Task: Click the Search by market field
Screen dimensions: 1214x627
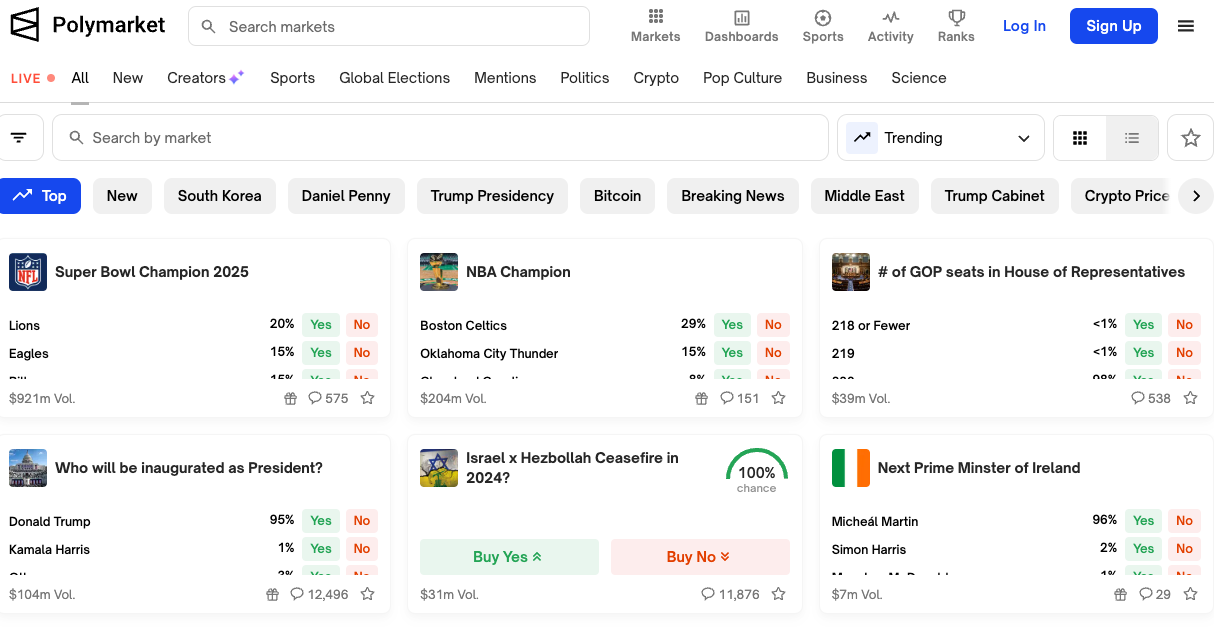Action: coord(441,138)
